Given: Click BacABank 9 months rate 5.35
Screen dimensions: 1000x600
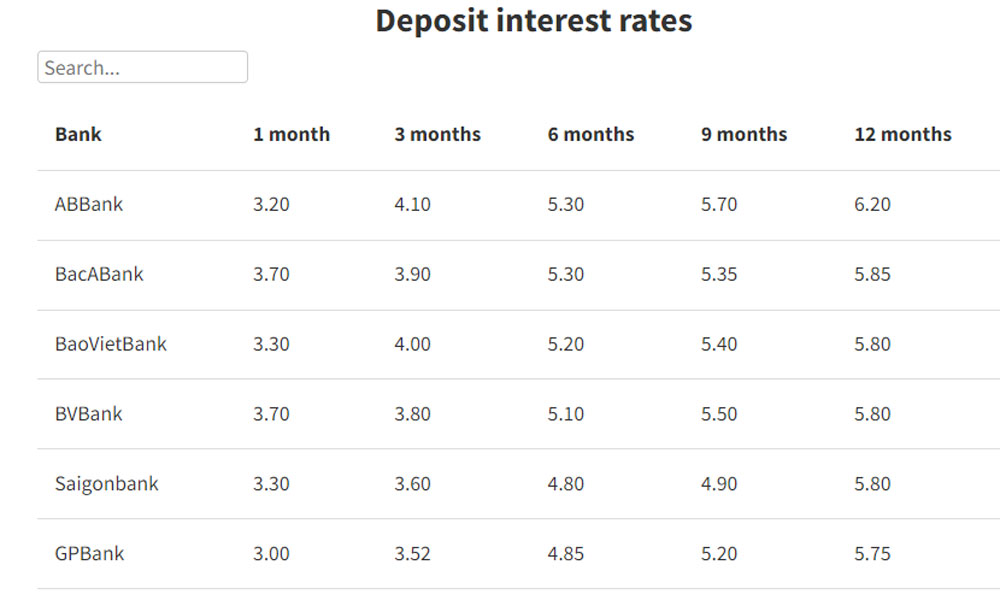Looking at the screenshot, I should [719, 274].
